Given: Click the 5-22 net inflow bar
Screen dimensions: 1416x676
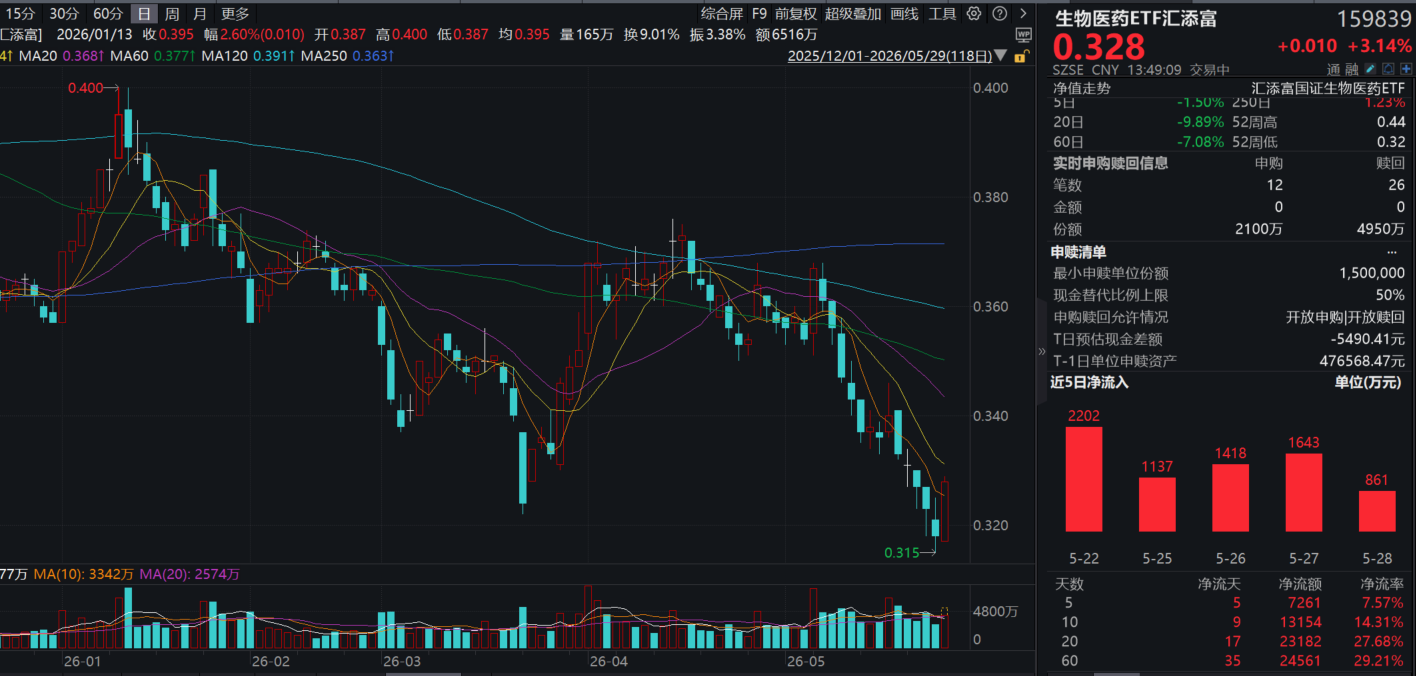Looking at the screenshot, I should [1084, 479].
